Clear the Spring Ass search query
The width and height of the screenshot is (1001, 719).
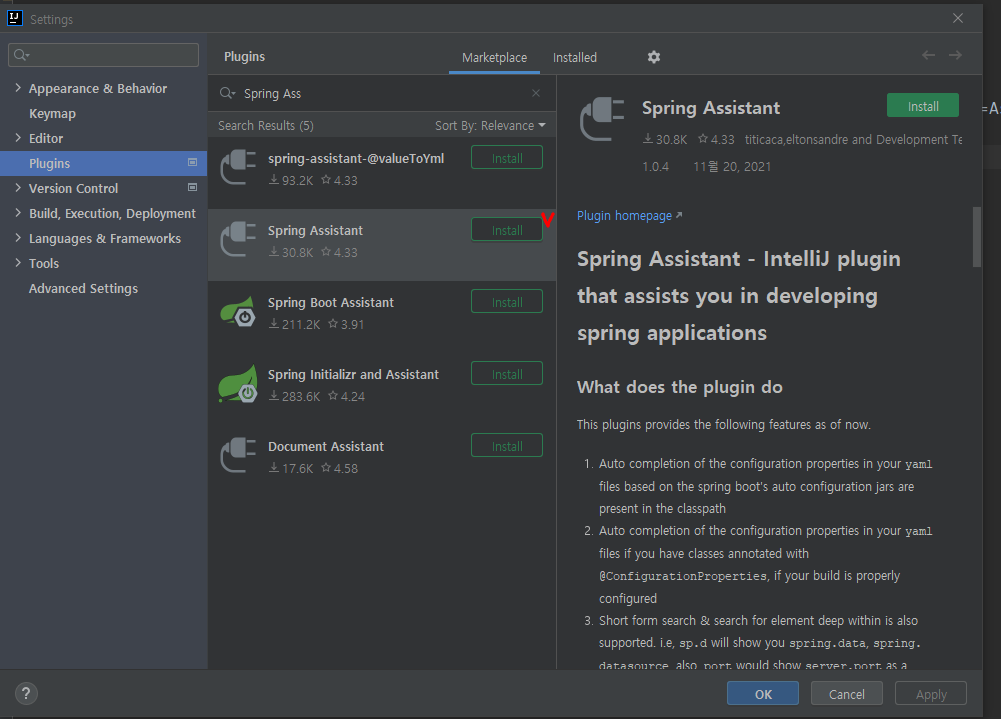coord(536,93)
